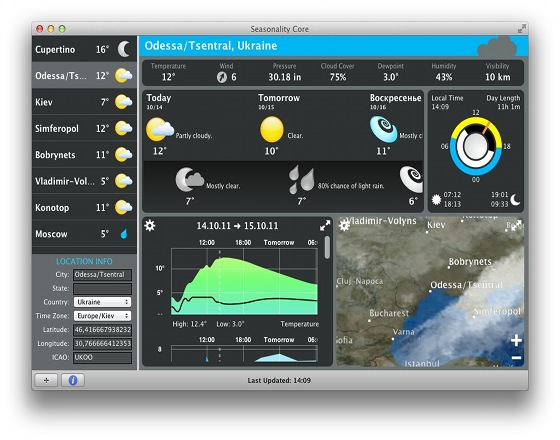Viewport: 560px width, 440px height.
Task: Select Konotop in the location list
Action: (84, 208)
